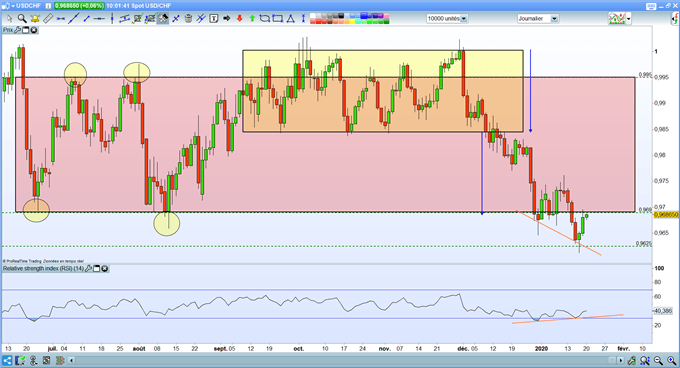Open the chart style template icon
Viewport: 680px width, 368px height.
617,19
